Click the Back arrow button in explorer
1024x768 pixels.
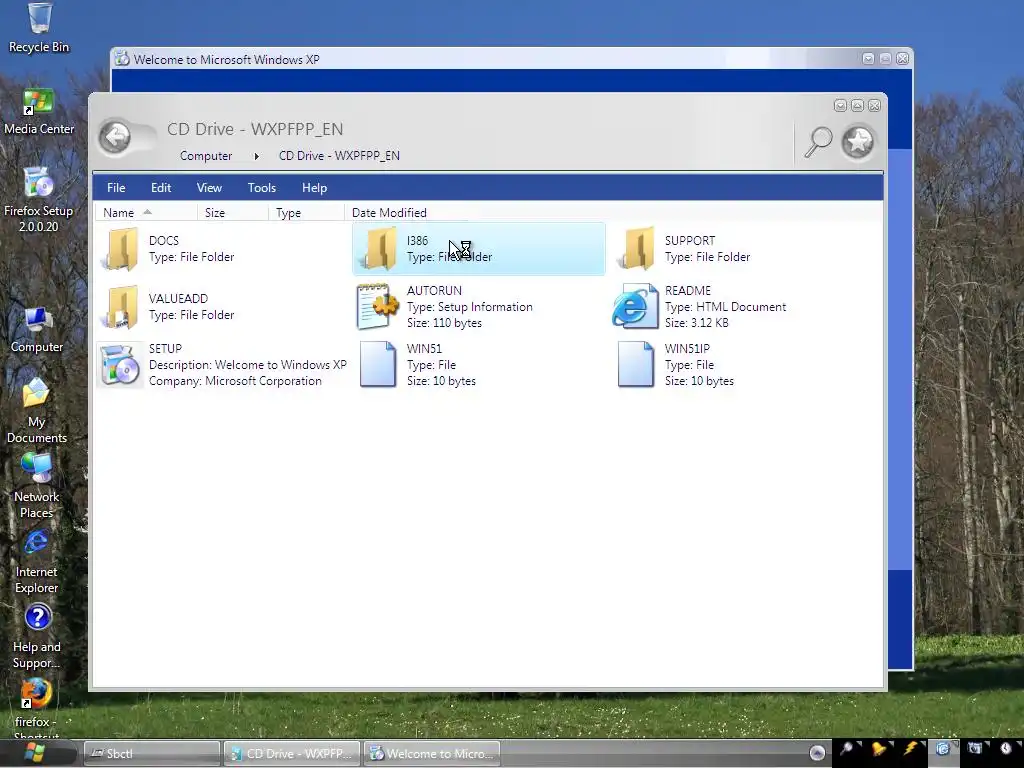click(116, 138)
